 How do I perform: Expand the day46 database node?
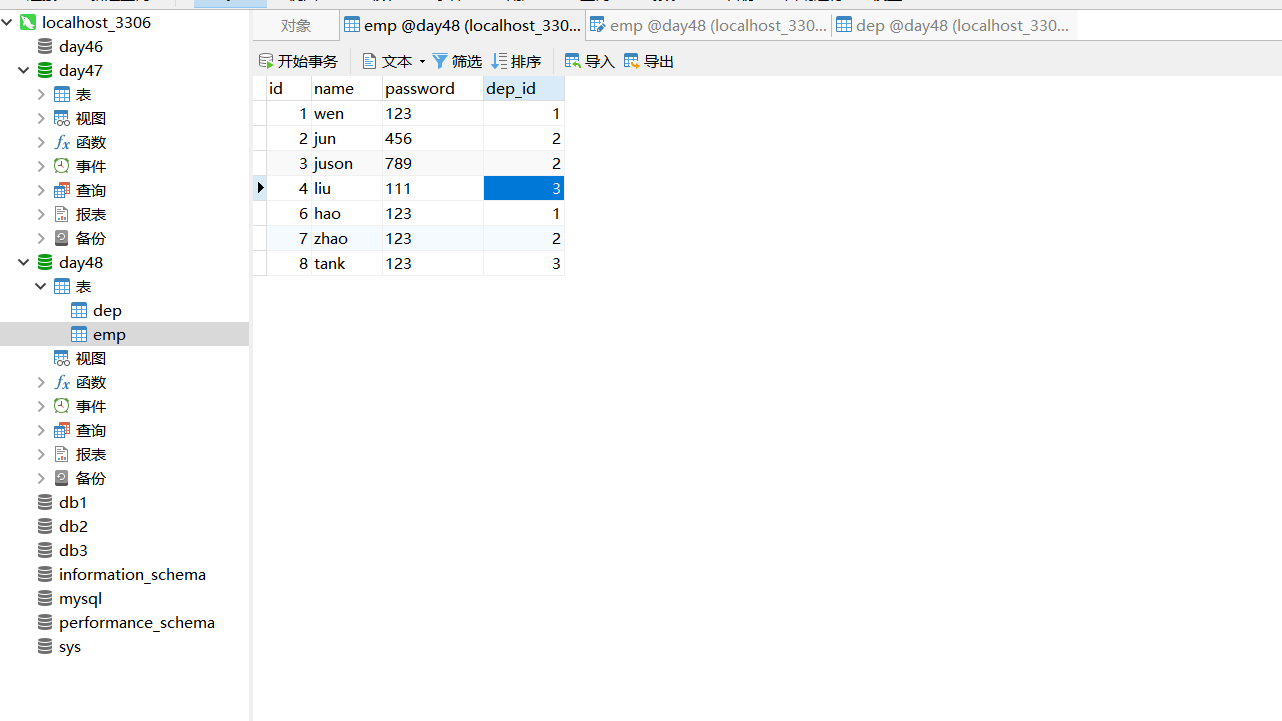pos(78,46)
